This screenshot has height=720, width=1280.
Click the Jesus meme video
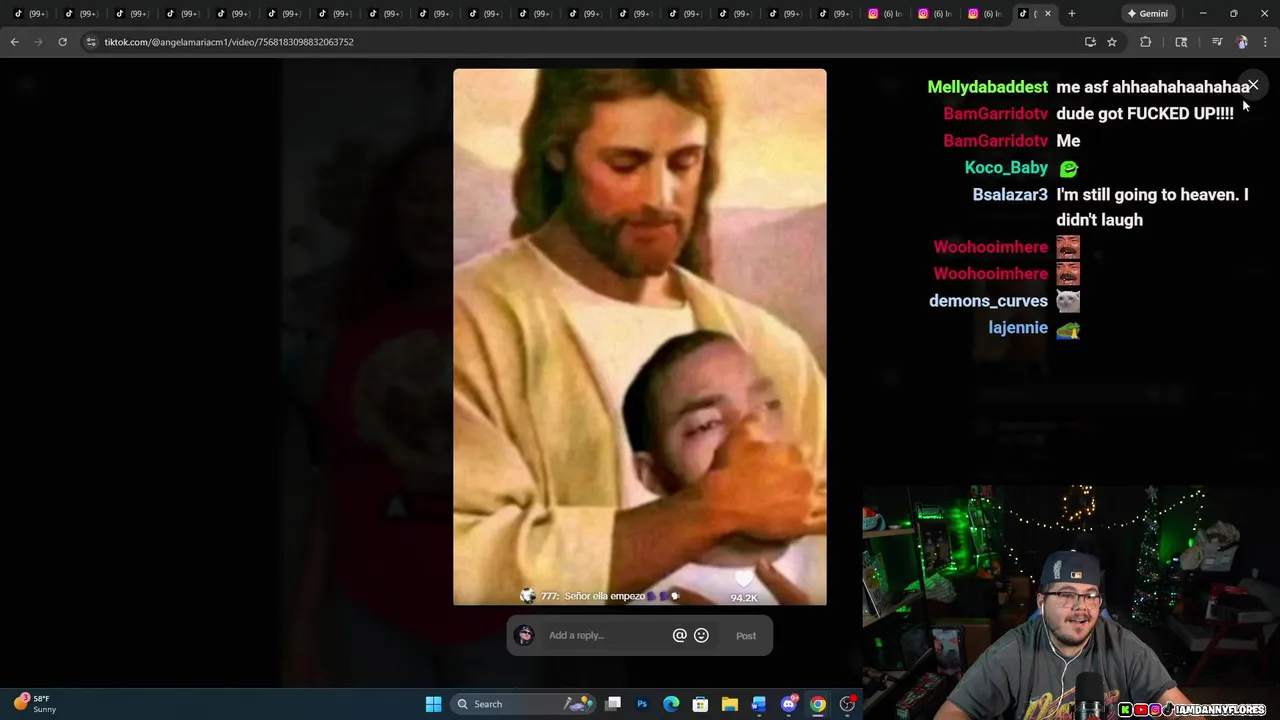tap(640, 337)
